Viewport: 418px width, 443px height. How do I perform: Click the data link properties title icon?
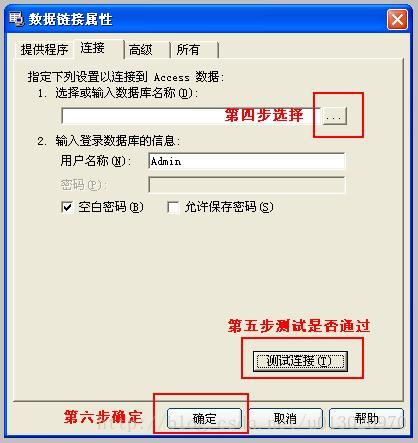[16, 19]
